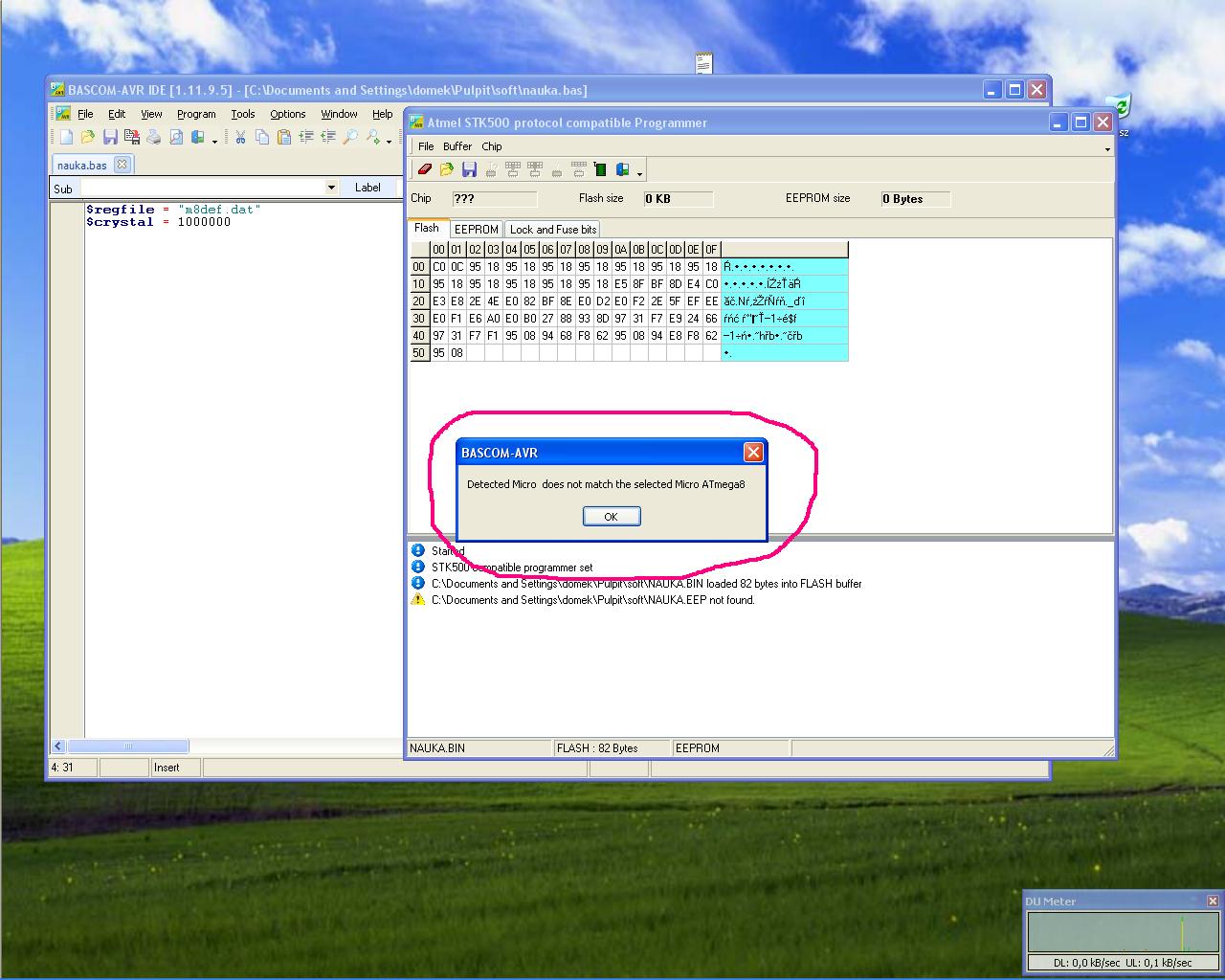The width and height of the screenshot is (1225, 980).
Task: Close the BASCOM-AVR error dialog with X
Action: click(753, 452)
